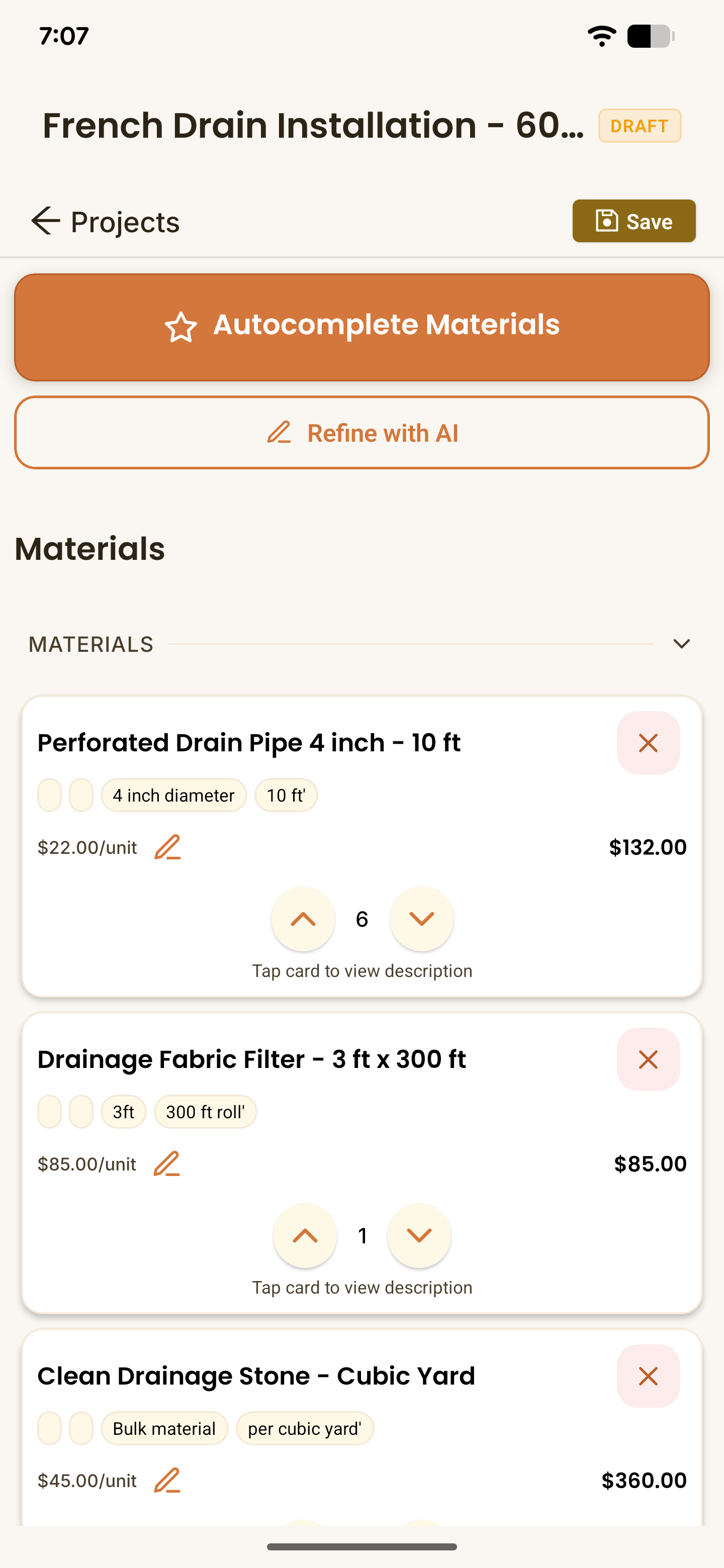Edit Clean Drainage Stone unit price
Viewport: 724px width, 1568px height.
click(167, 1481)
